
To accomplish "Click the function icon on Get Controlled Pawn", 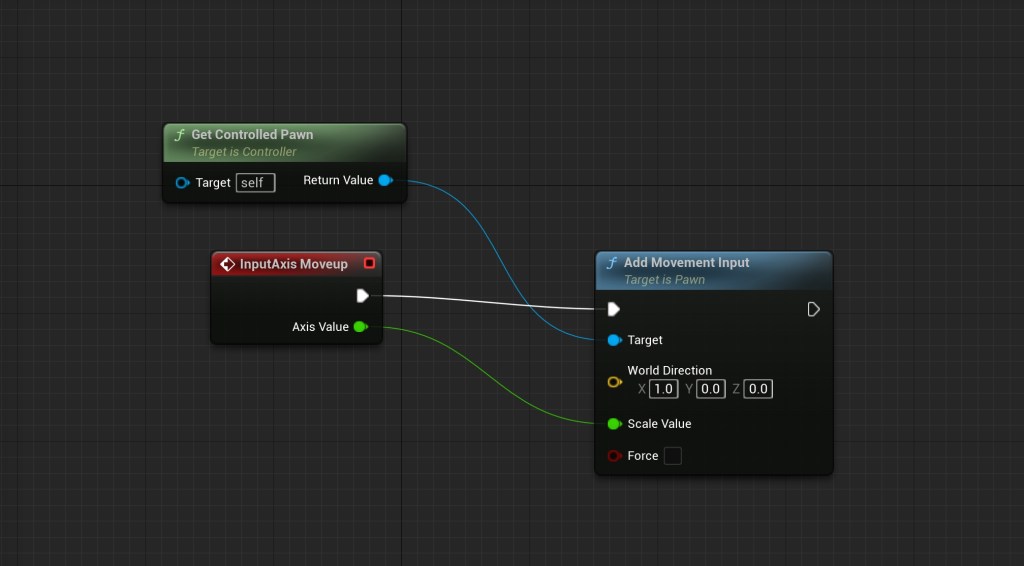I will pyautogui.click(x=179, y=135).
